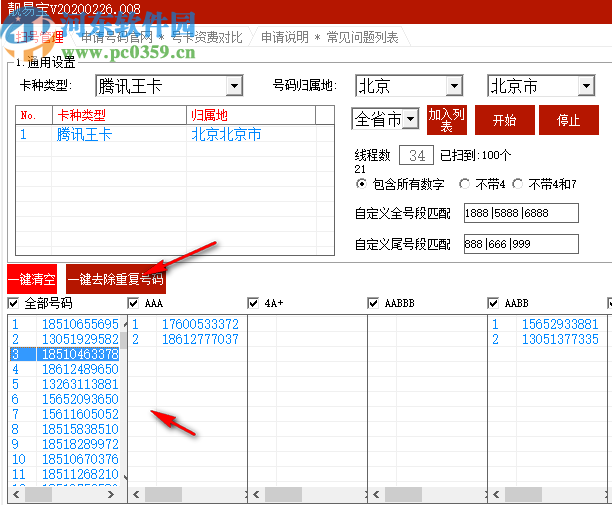
Task: Click the 一键去除重复号码 button
Action: click(116, 279)
